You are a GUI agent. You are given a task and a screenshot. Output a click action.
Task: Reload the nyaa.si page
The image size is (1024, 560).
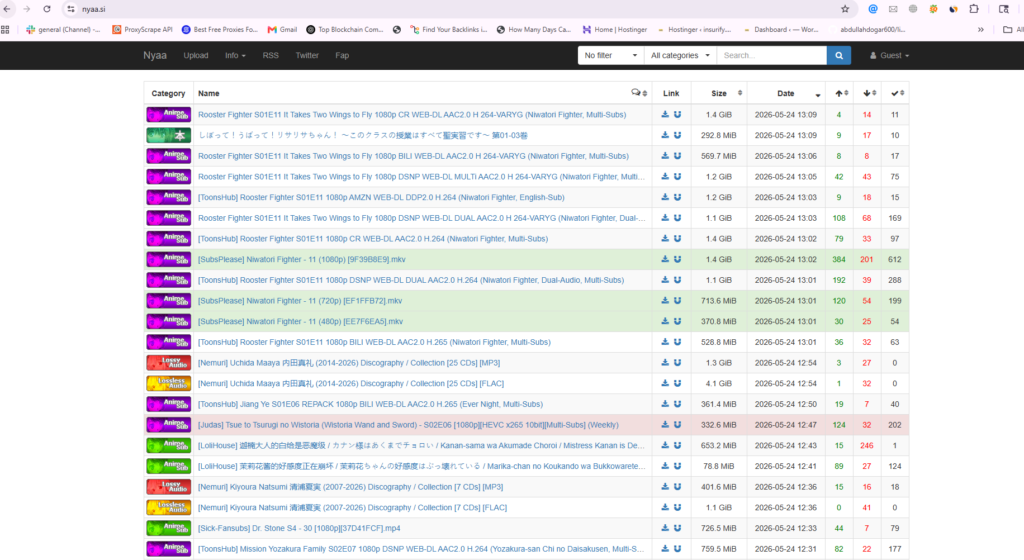47,9
